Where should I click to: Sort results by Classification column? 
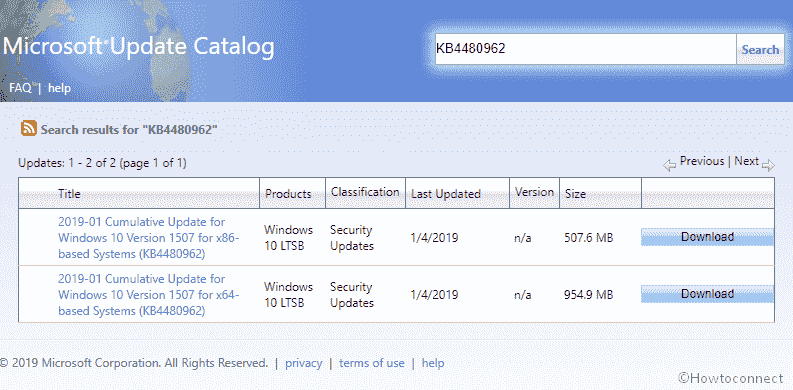tap(365, 192)
